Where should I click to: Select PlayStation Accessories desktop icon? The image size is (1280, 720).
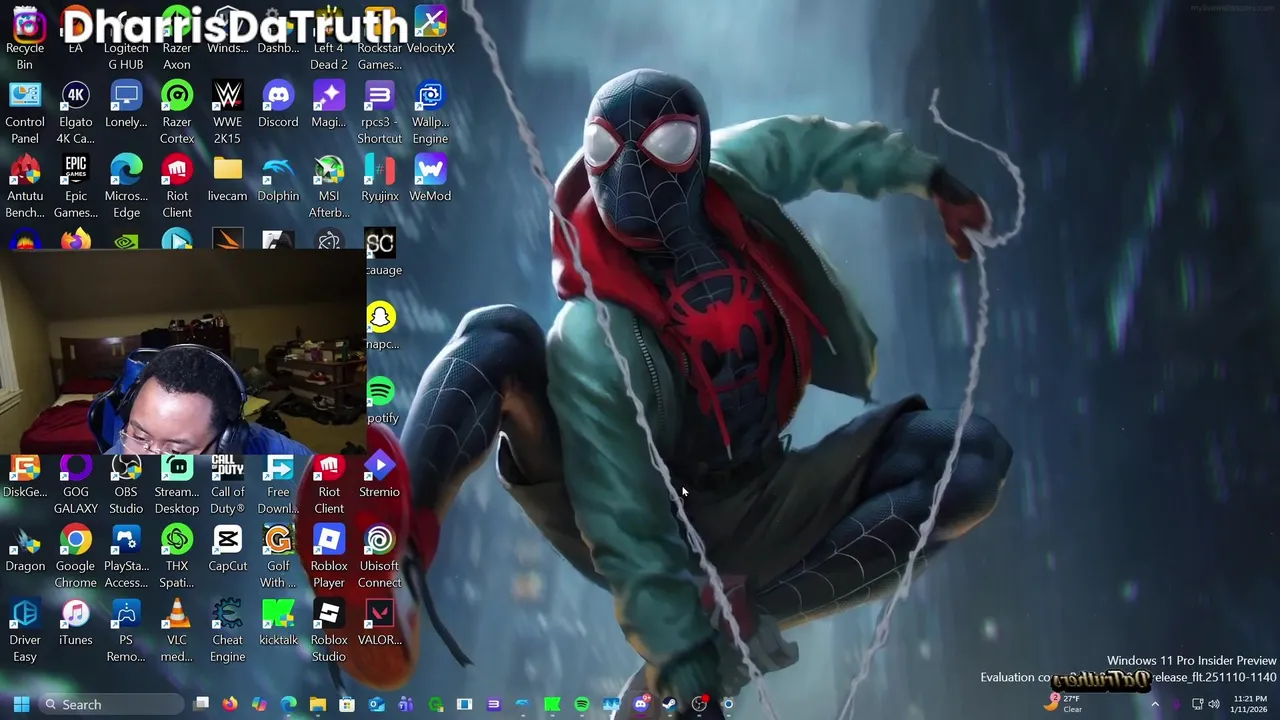coord(126,557)
